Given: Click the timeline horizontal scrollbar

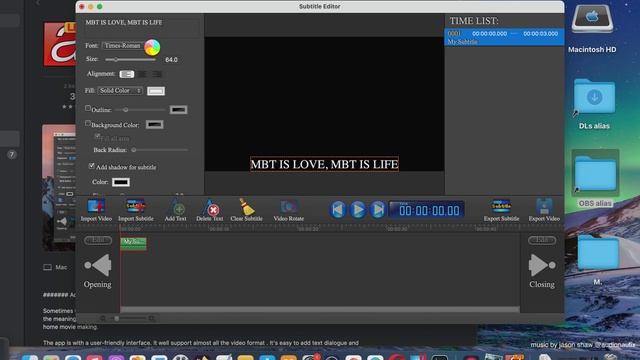Looking at the screenshot, I should click(x=320, y=309).
